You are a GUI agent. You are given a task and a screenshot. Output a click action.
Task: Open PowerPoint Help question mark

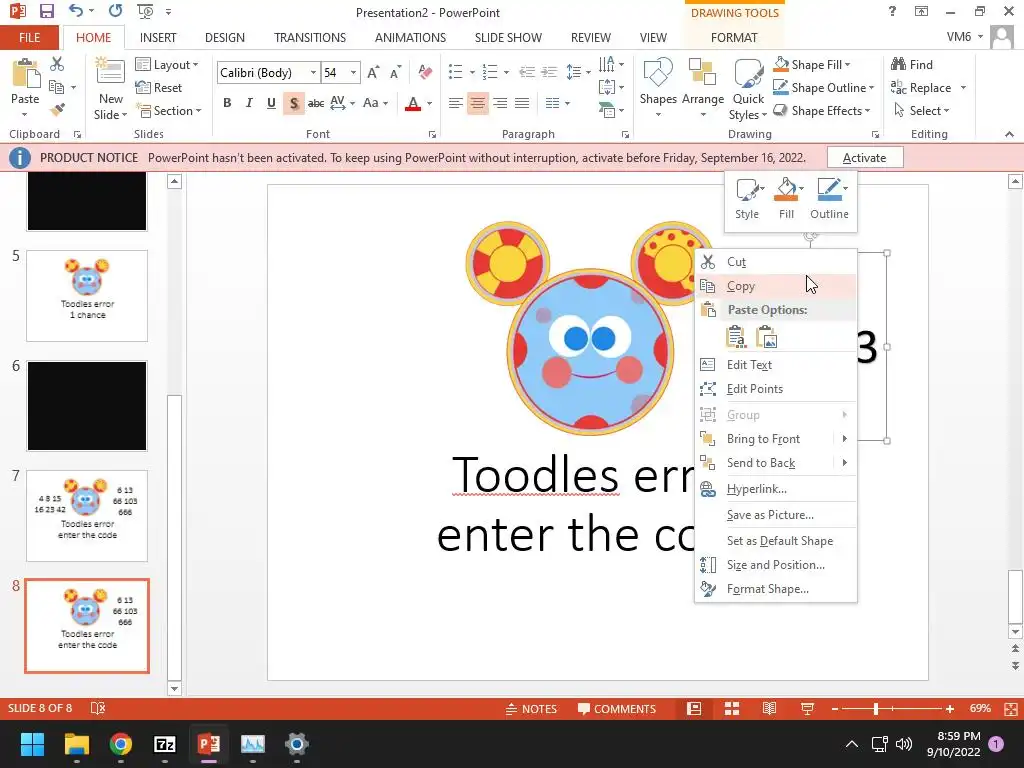point(892,11)
